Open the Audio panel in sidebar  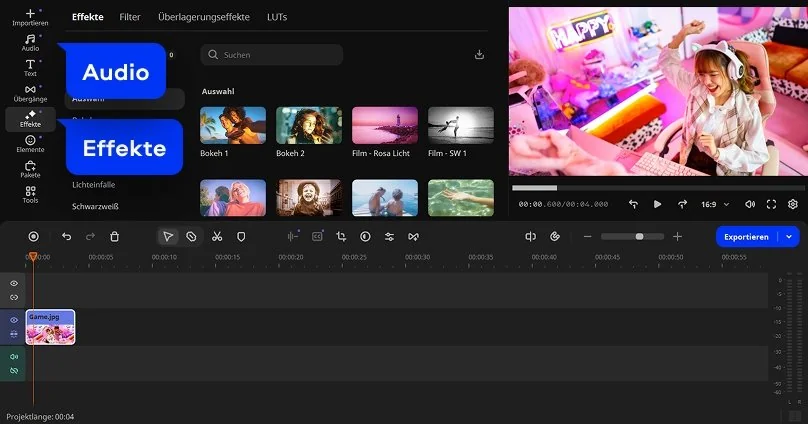30,42
